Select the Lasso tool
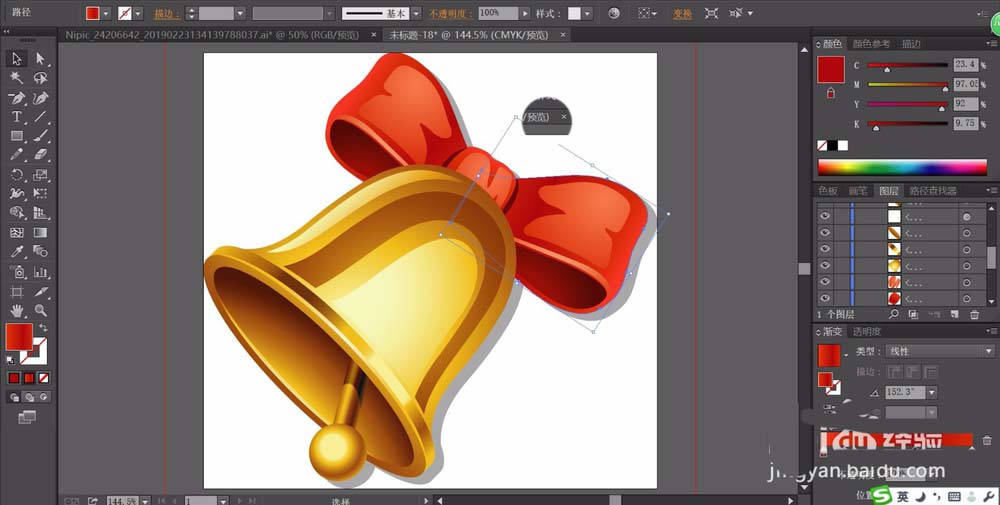 click(41, 78)
